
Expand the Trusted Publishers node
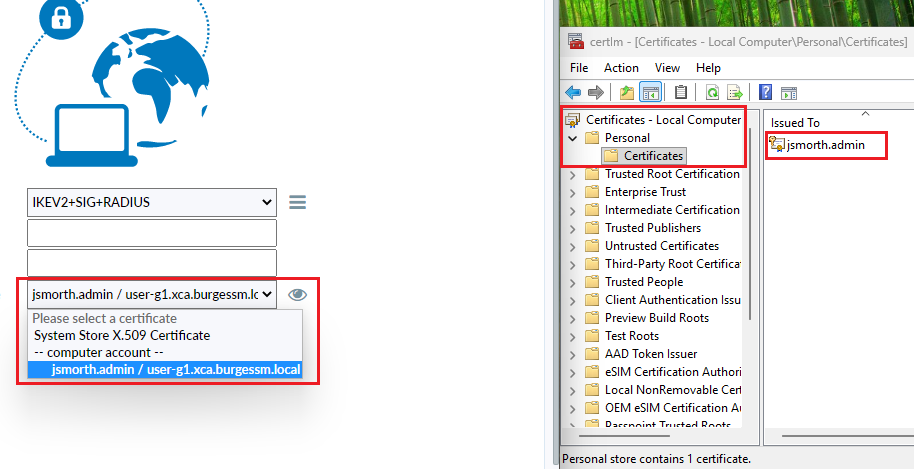coord(572,228)
